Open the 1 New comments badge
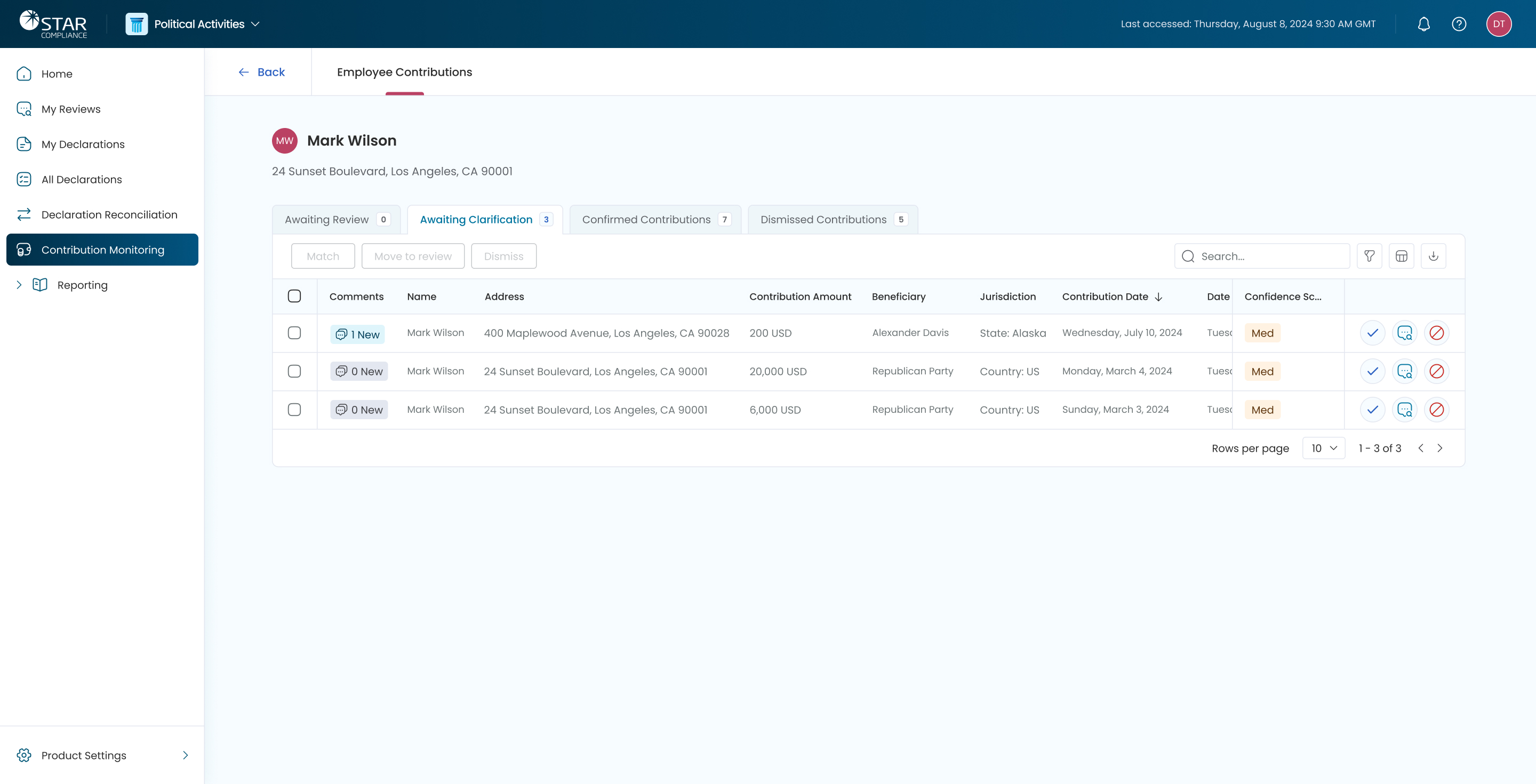Screen dimensions: 1536x784 point(357,334)
